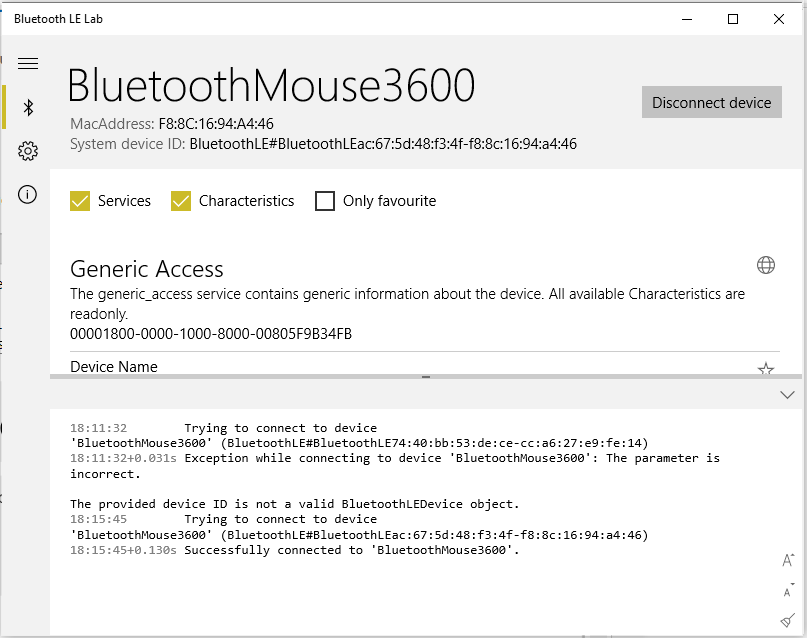Click the BluetoothMouse3600 device title
The width and height of the screenshot is (807, 638).
(271, 85)
